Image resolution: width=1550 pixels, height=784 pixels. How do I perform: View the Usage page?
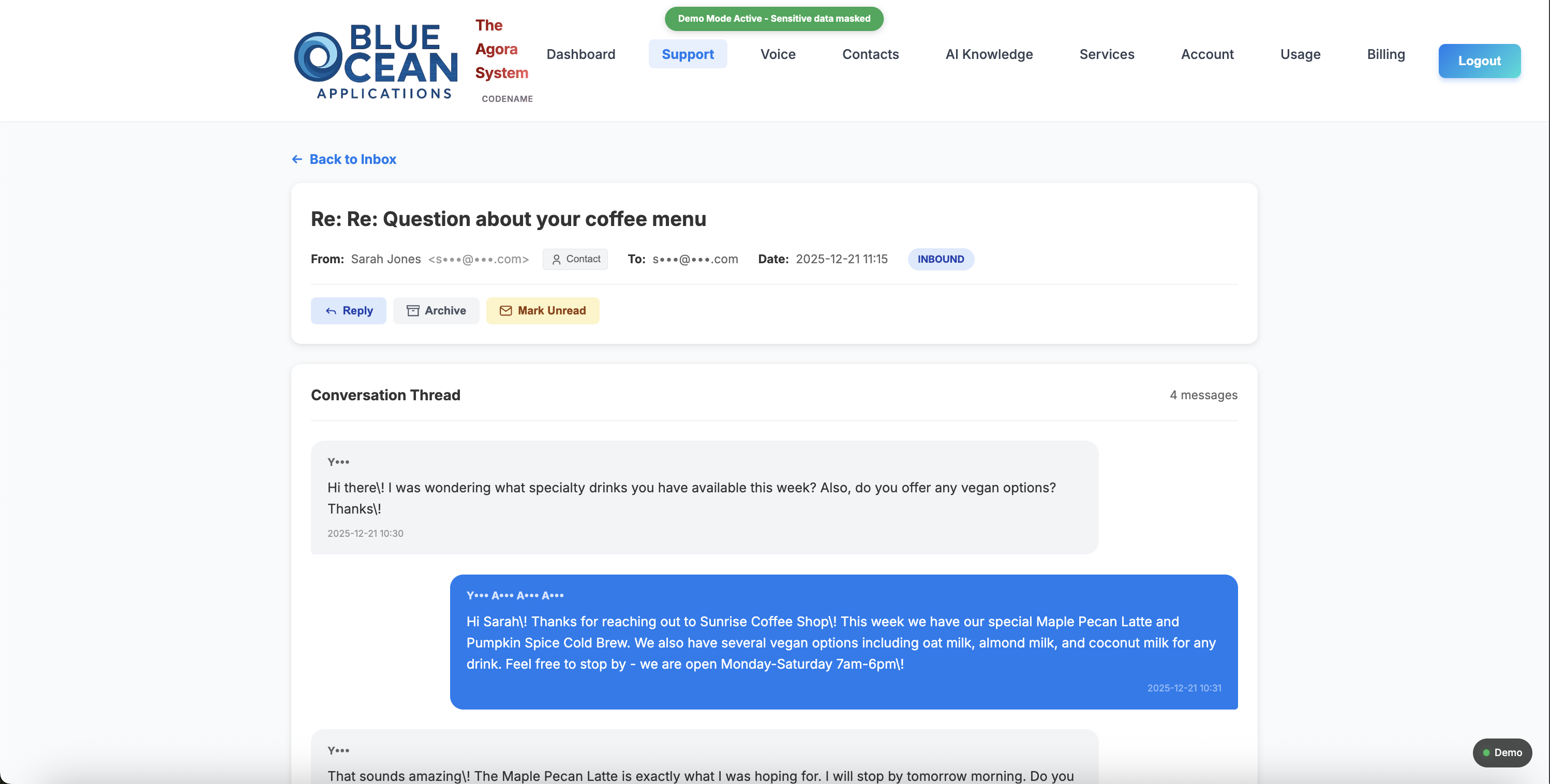pos(1300,54)
